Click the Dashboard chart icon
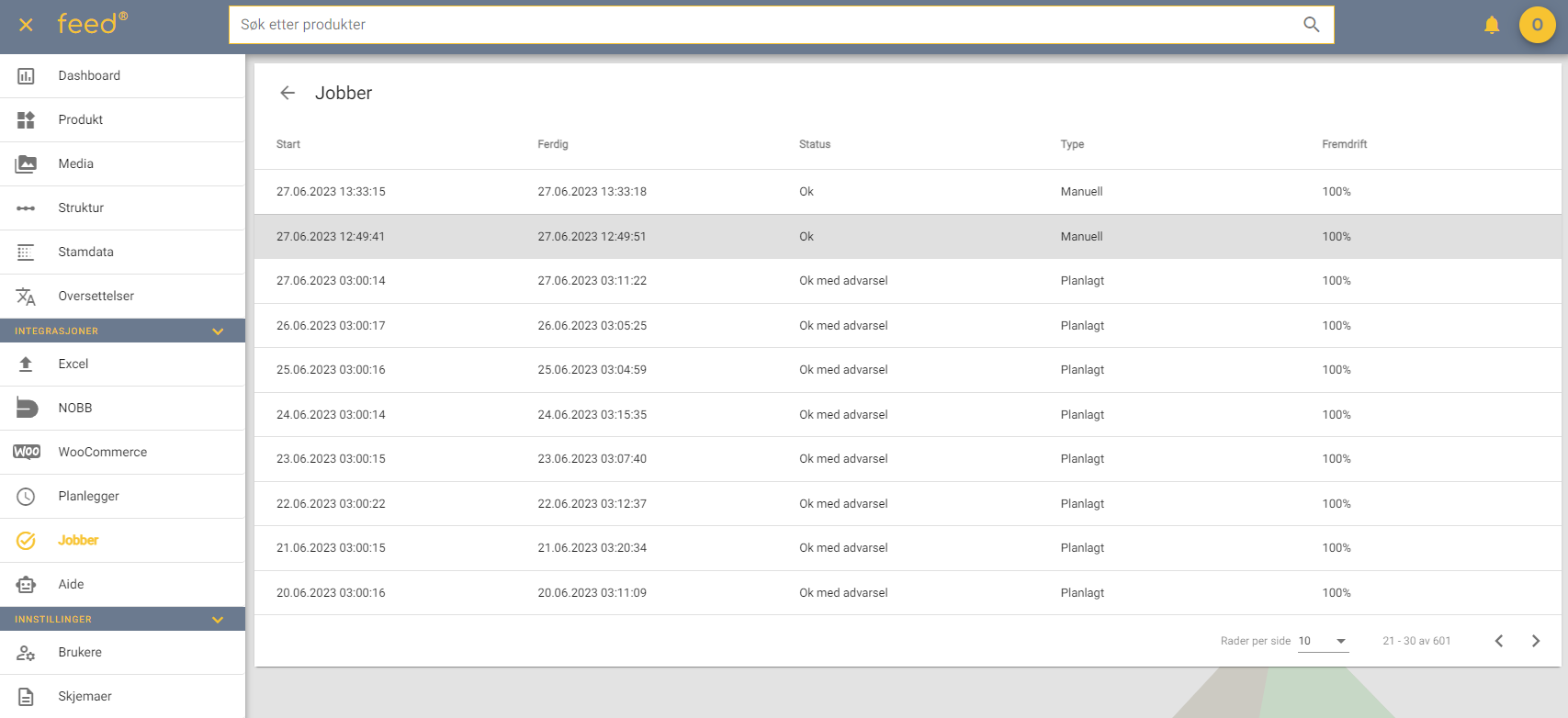This screenshot has width=1568, height=718. coord(26,76)
